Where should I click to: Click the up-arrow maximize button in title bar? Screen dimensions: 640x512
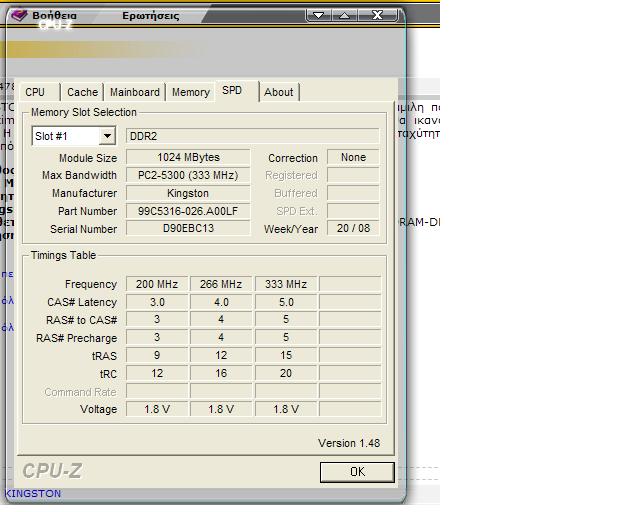(x=344, y=16)
